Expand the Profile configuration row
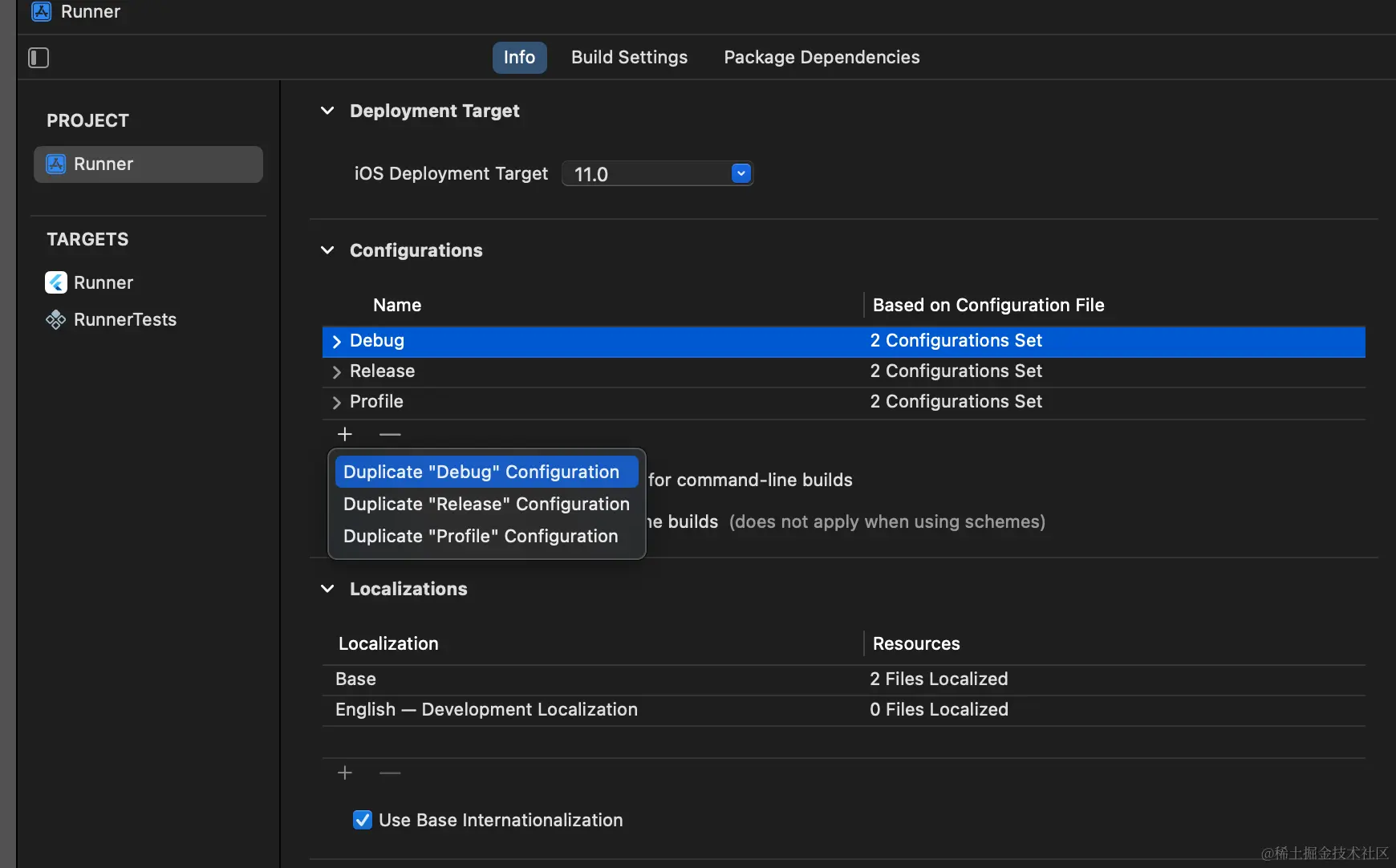 pyautogui.click(x=337, y=402)
